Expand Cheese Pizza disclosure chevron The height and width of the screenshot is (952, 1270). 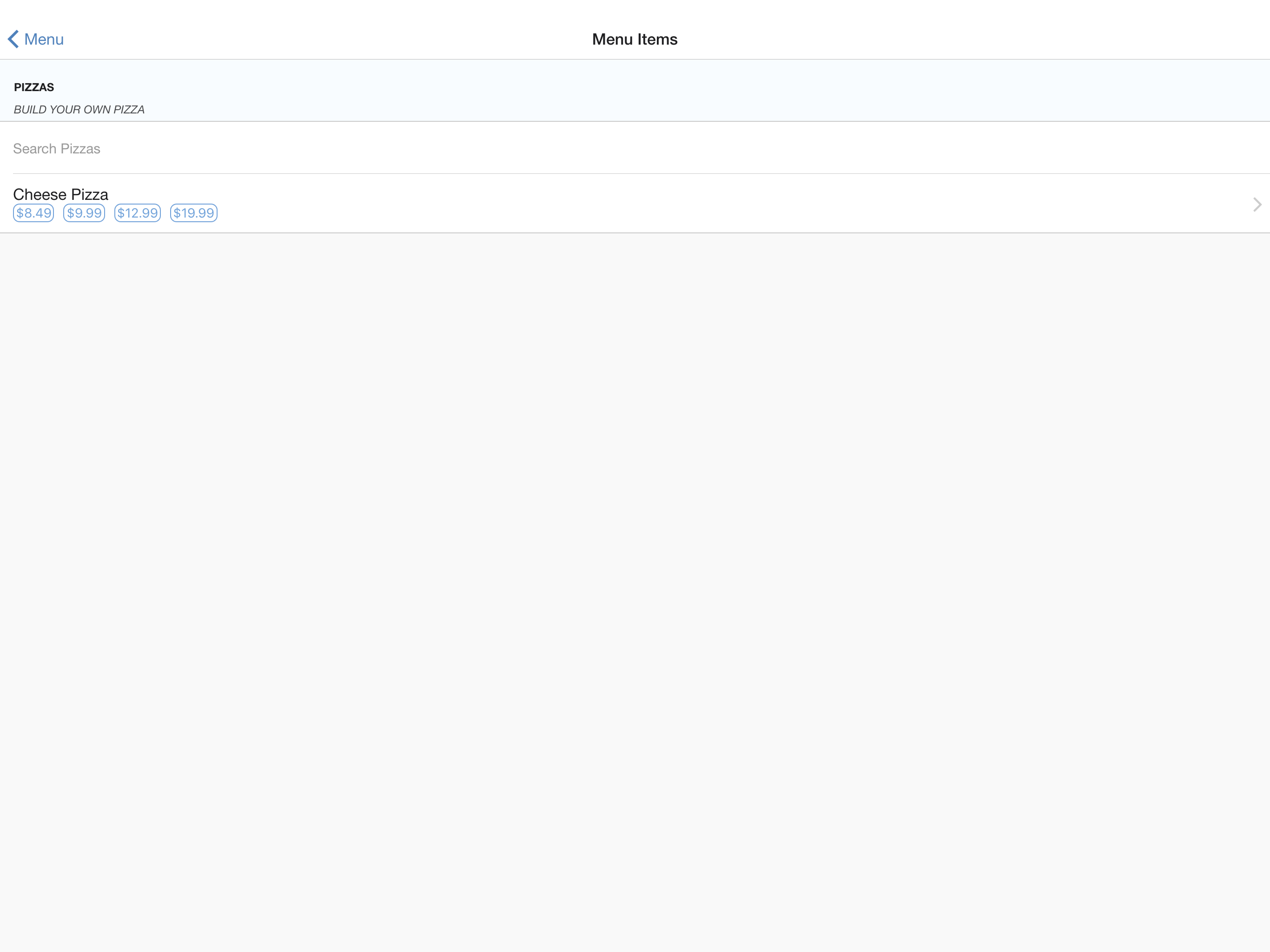coord(1257,205)
